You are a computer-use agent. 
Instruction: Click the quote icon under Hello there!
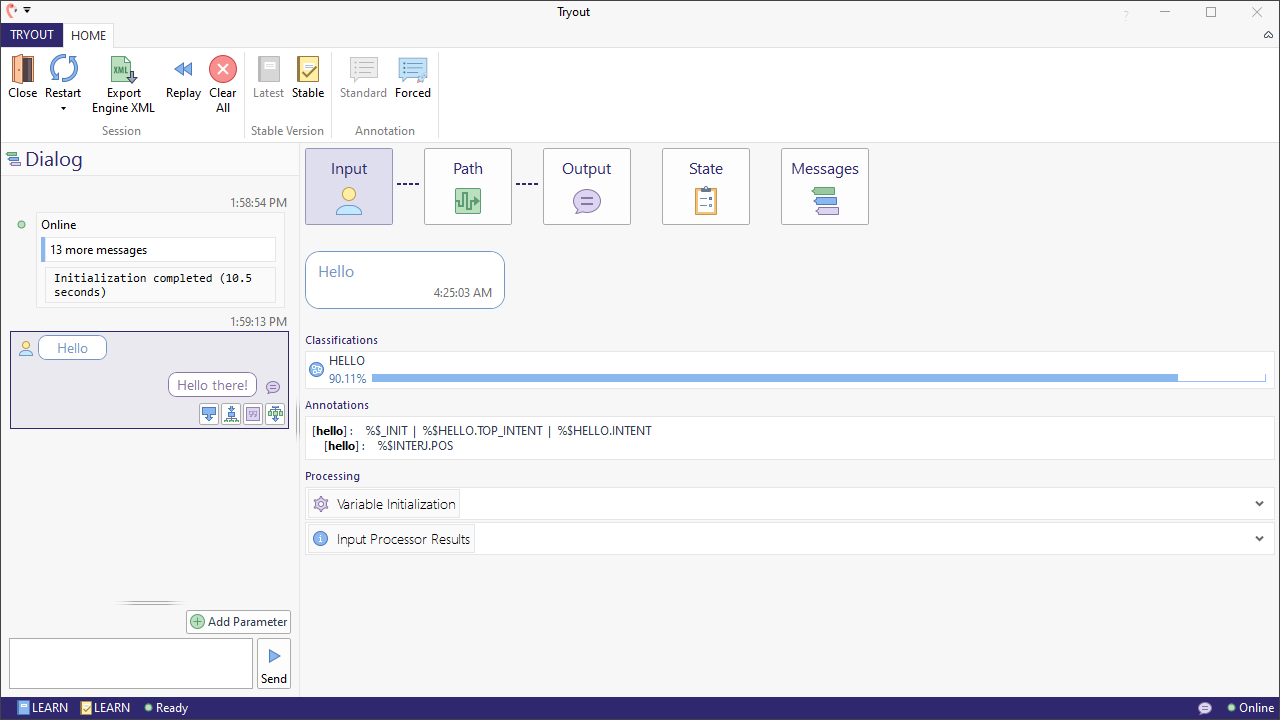(x=253, y=414)
